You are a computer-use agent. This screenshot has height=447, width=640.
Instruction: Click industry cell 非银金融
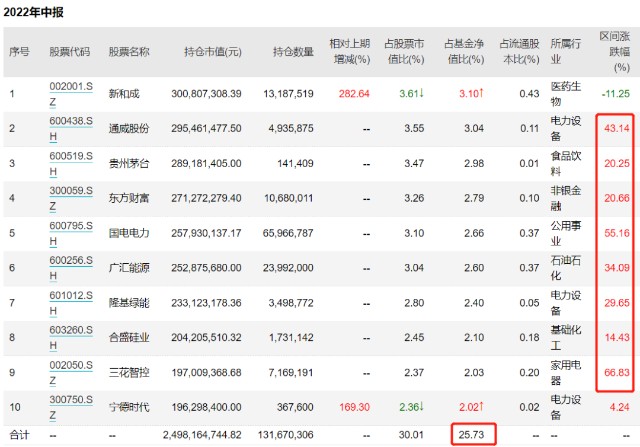click(x=565, y=198)
